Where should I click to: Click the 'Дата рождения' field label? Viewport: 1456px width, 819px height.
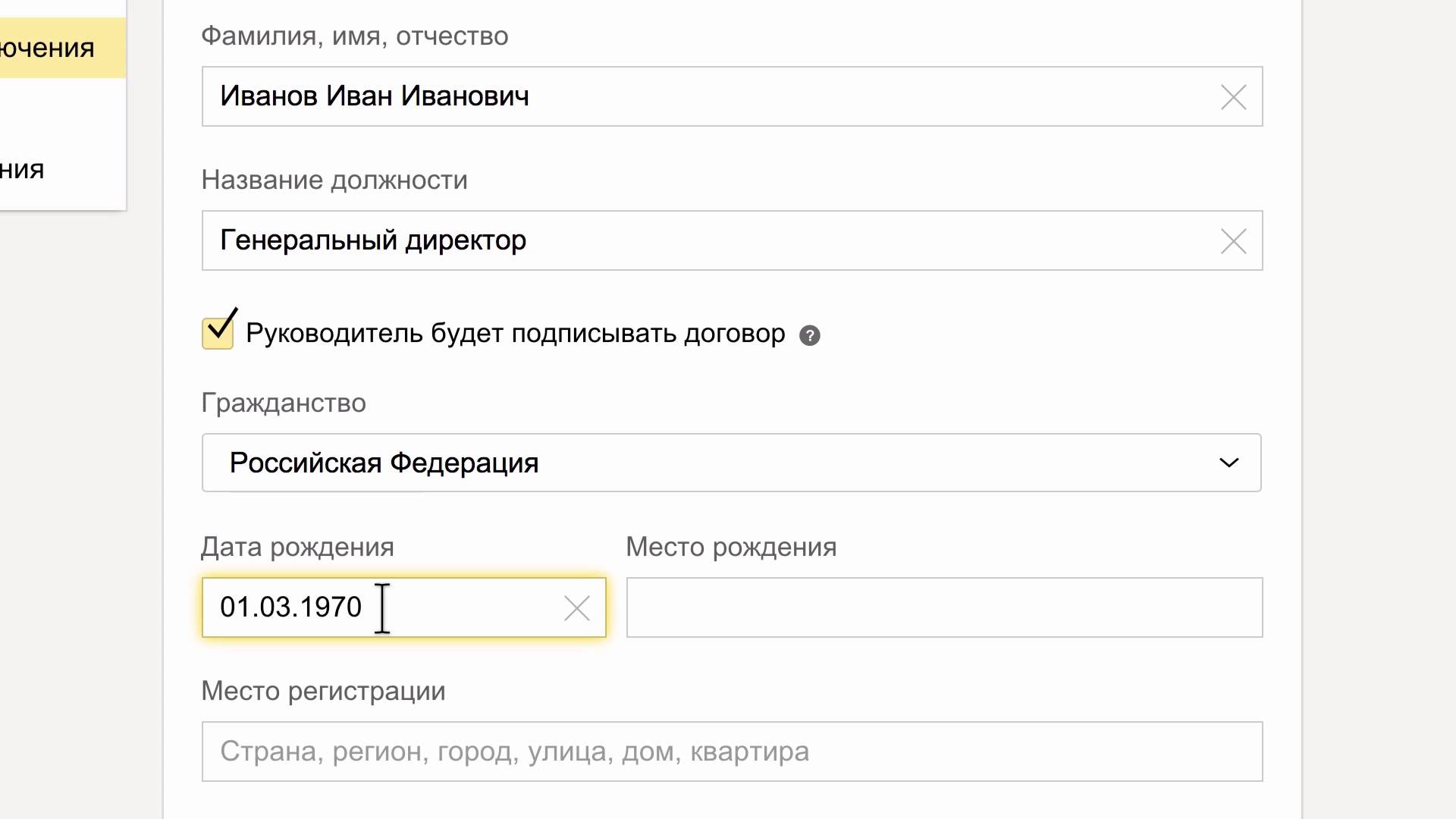coord(297,545)
